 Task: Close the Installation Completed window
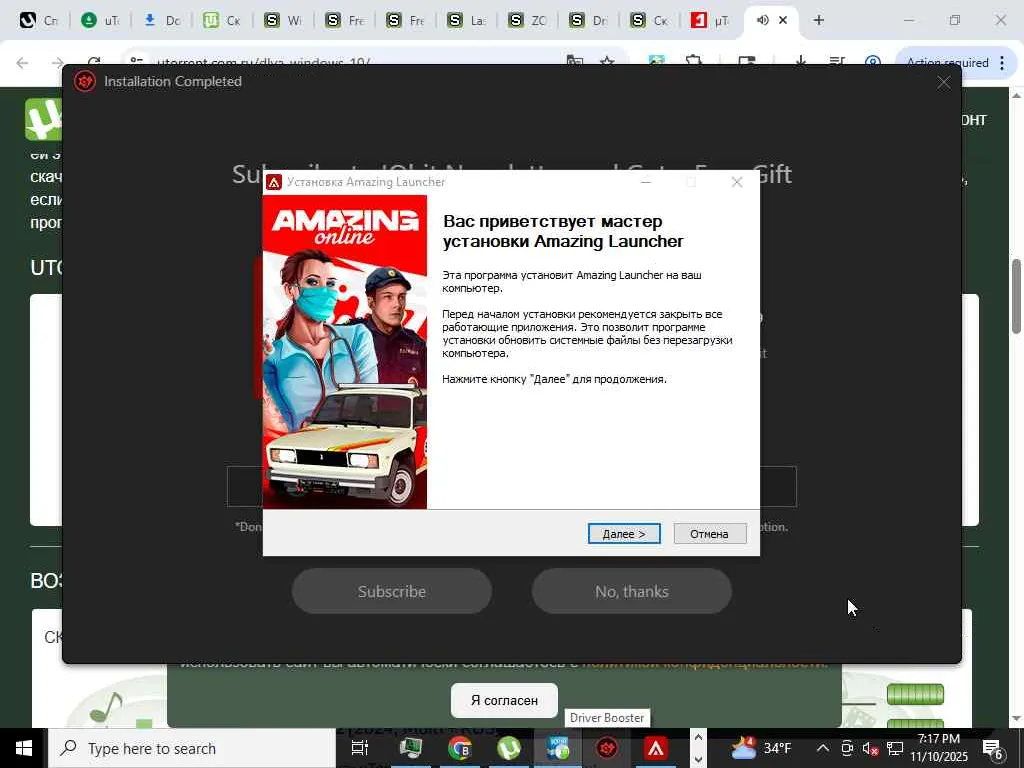point(944,82)
